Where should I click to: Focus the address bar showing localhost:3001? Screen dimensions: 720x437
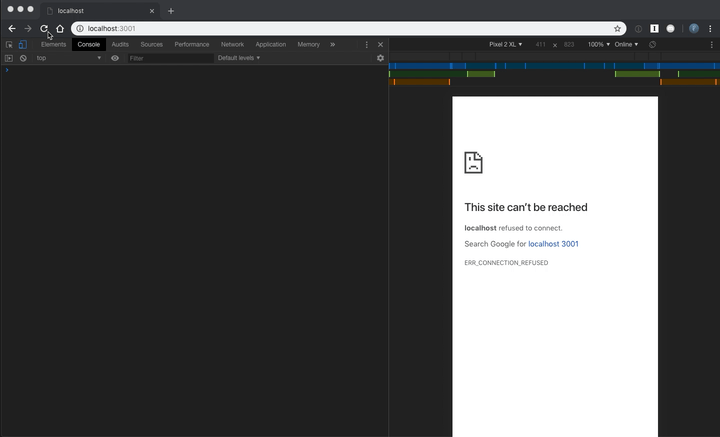click(x=349, y=28)
